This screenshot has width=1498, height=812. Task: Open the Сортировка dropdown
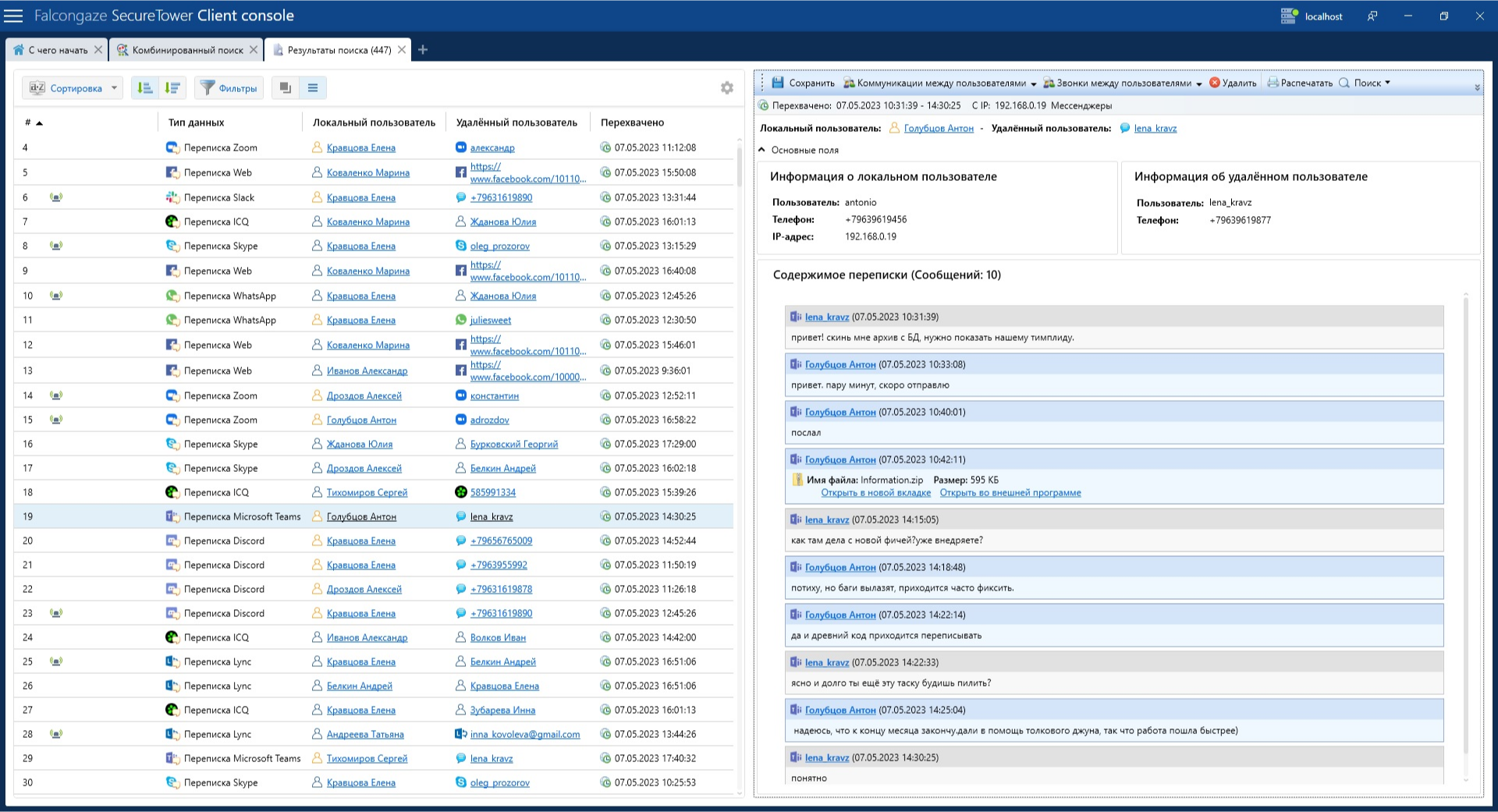point(73,88)
